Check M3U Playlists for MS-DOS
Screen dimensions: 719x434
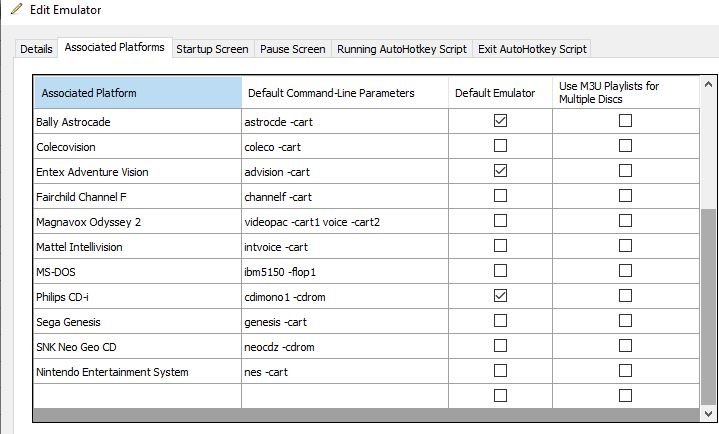pyautogui.click(x=625, y=271)
